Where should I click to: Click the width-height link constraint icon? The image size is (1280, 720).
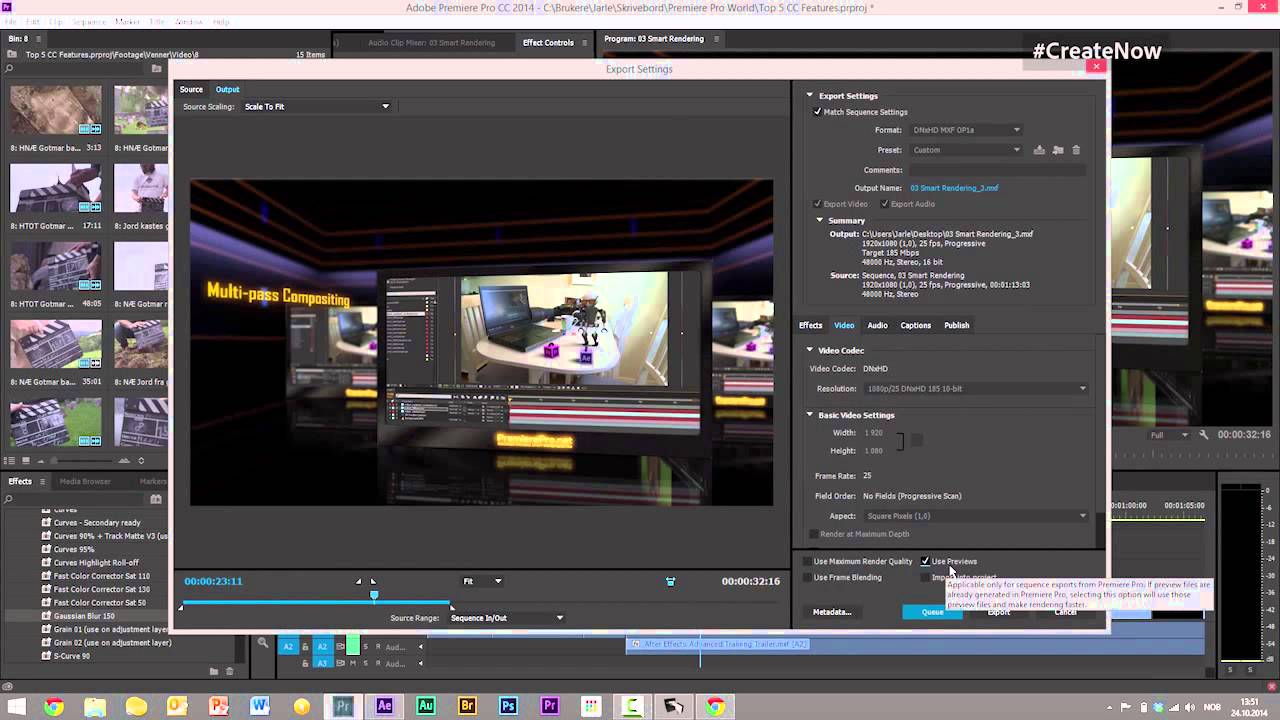click(x=900, y=441)
